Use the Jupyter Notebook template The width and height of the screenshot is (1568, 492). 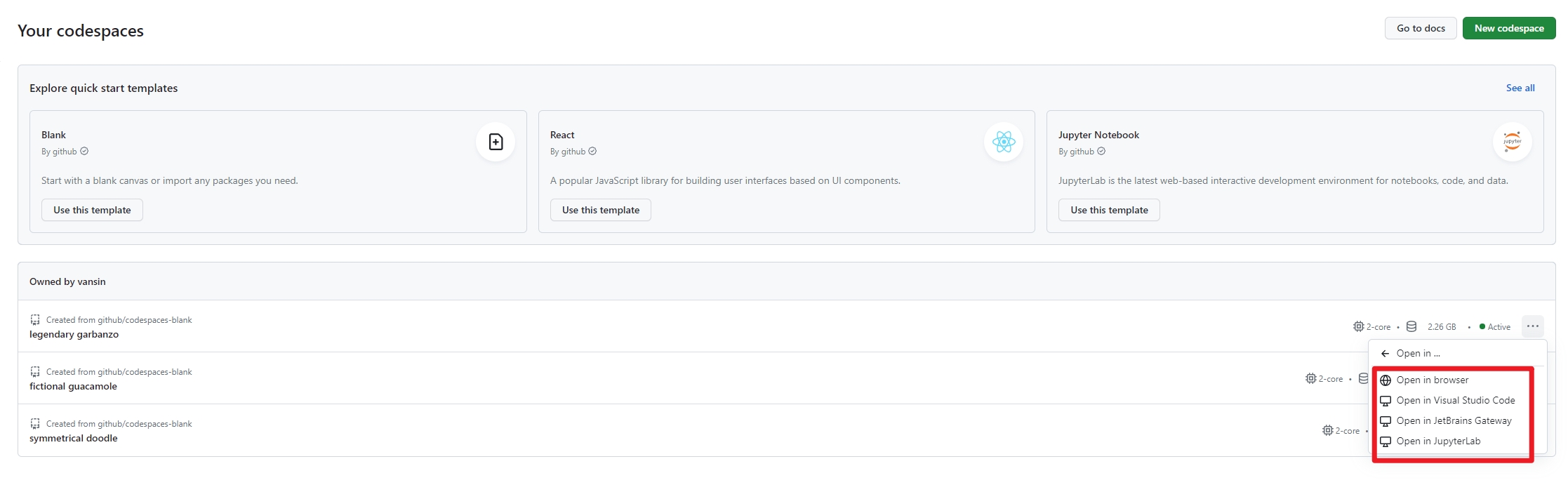[x=1108, y=210]
